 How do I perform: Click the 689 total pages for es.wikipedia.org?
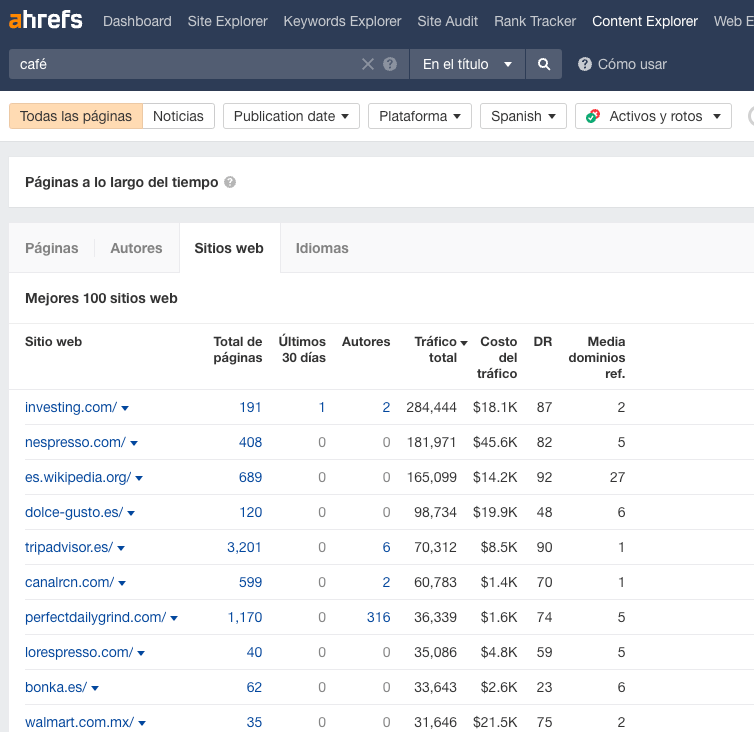pos(251,478)
